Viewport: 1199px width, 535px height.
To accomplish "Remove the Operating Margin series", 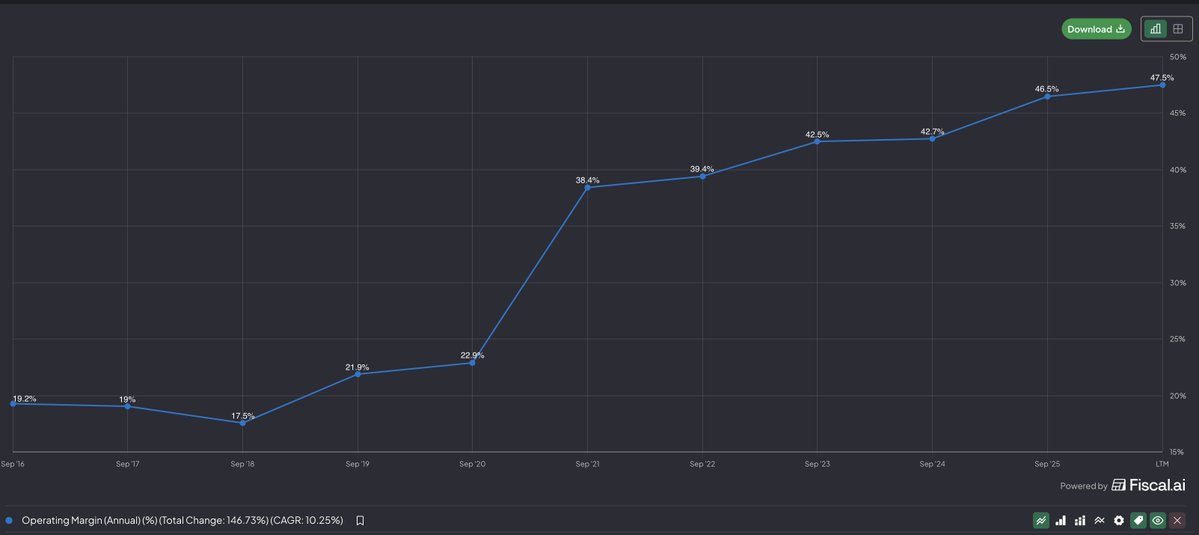I will click(x=1178, y=520).
